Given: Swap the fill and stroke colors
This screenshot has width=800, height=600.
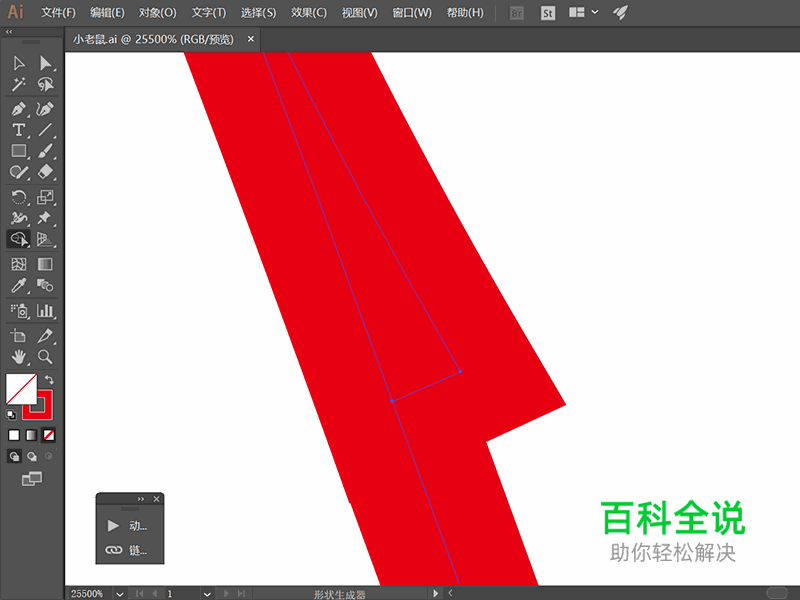Looking at the screenshot, I should point(47,378).
